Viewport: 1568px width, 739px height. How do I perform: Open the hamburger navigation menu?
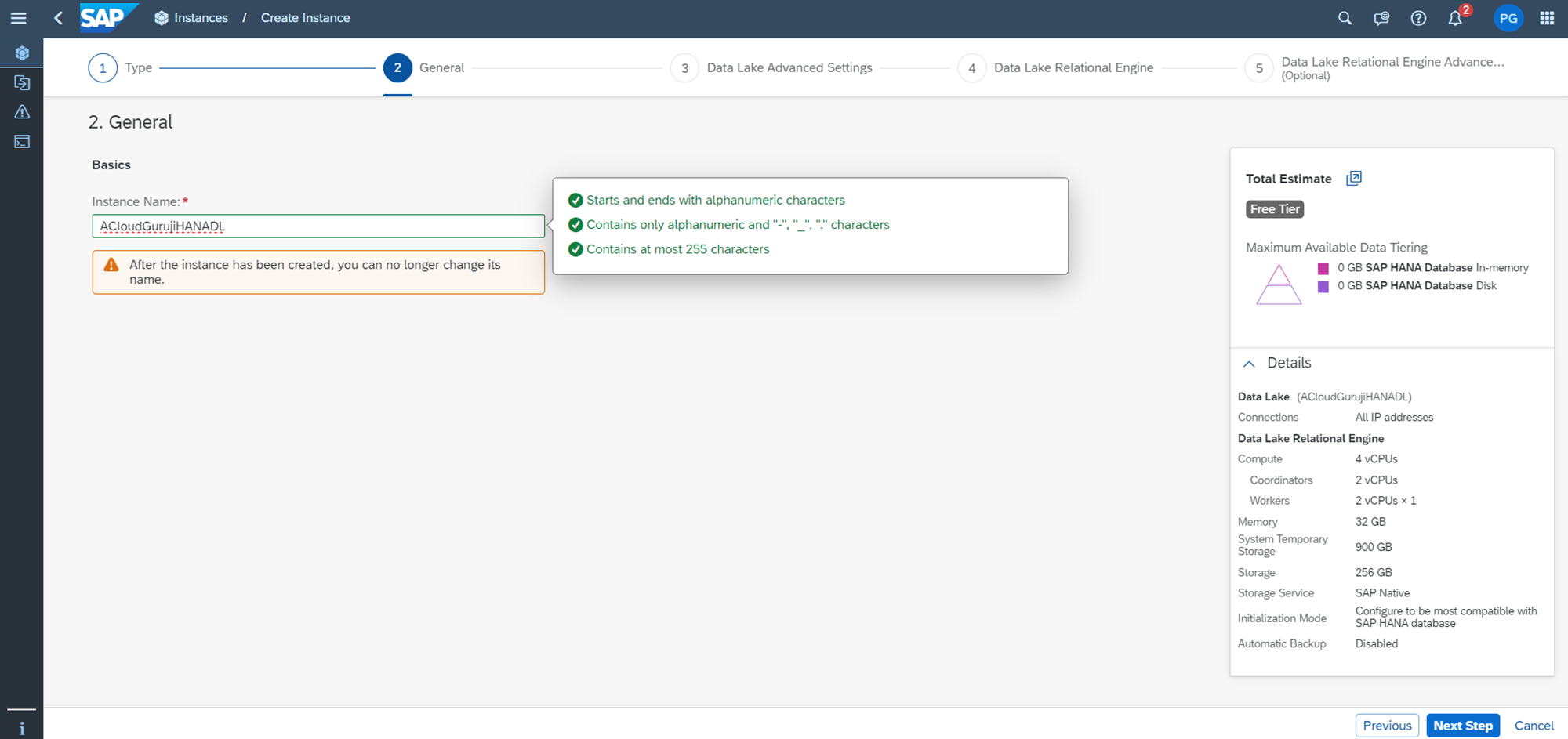click(18, 18)
